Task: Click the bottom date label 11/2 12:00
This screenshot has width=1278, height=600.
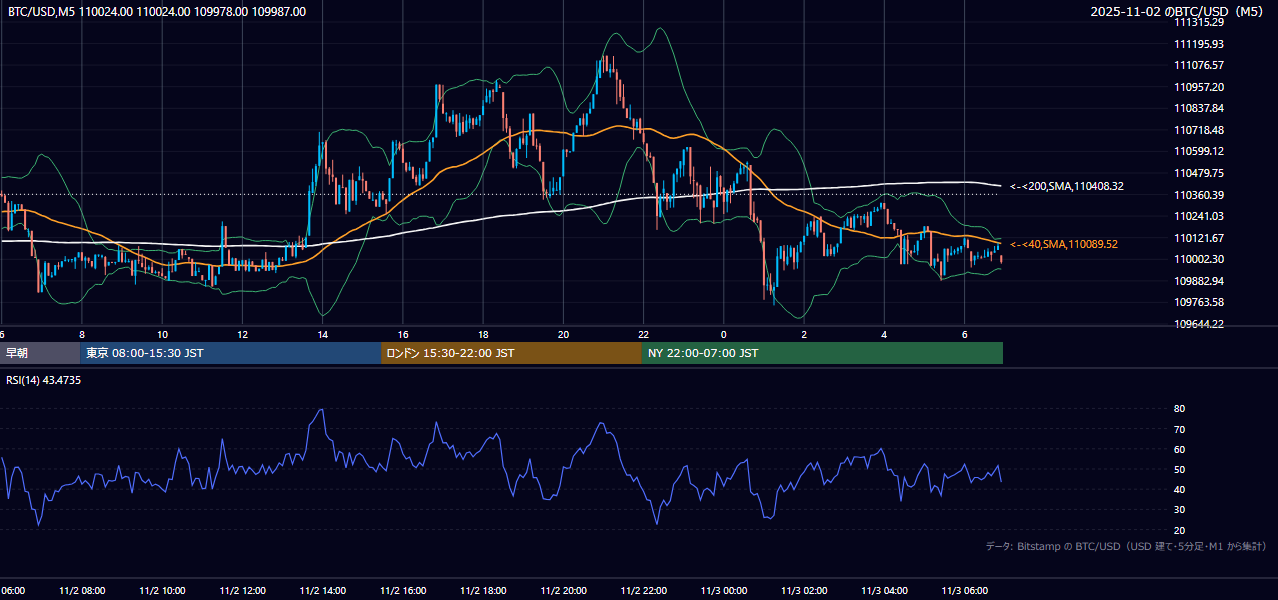Action: (242, 590)
